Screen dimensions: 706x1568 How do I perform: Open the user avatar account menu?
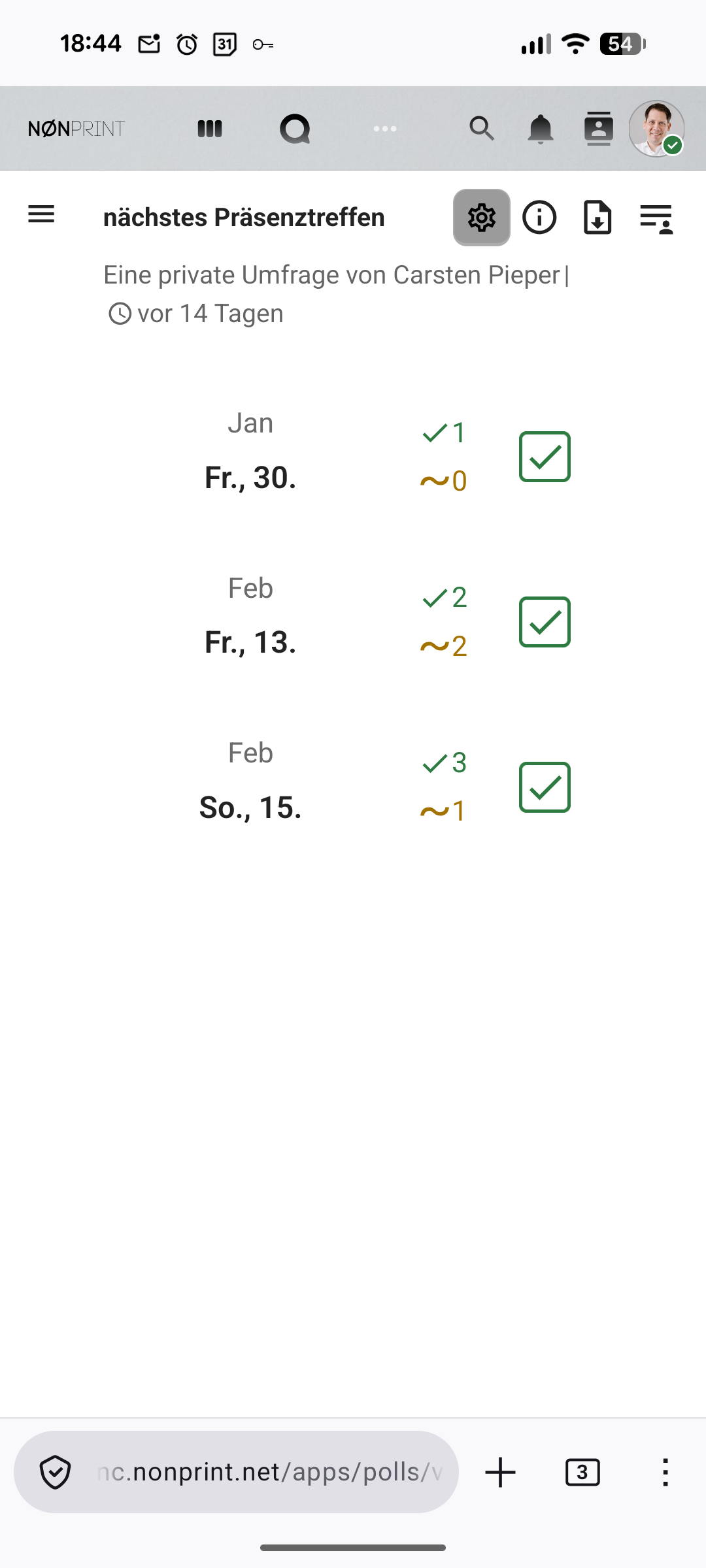656,129
